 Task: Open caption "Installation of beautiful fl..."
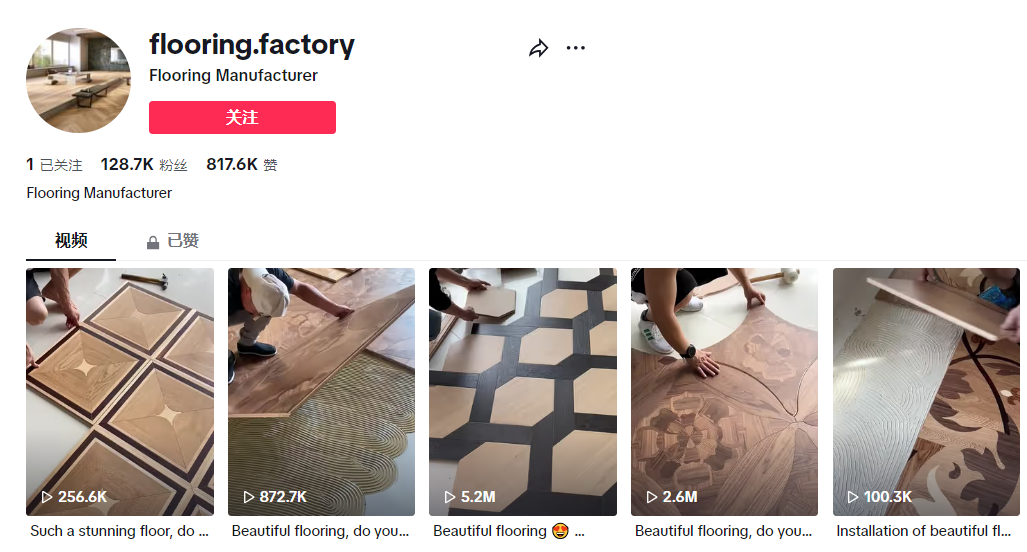pyautogui.click(x=925, y=531)
